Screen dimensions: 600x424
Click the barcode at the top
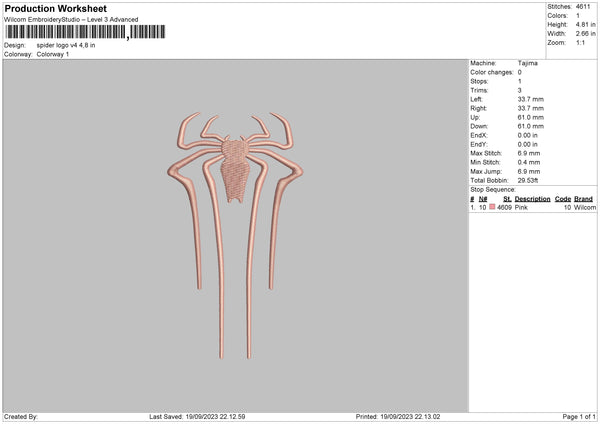pyautogui.click(x=85, y=32)
